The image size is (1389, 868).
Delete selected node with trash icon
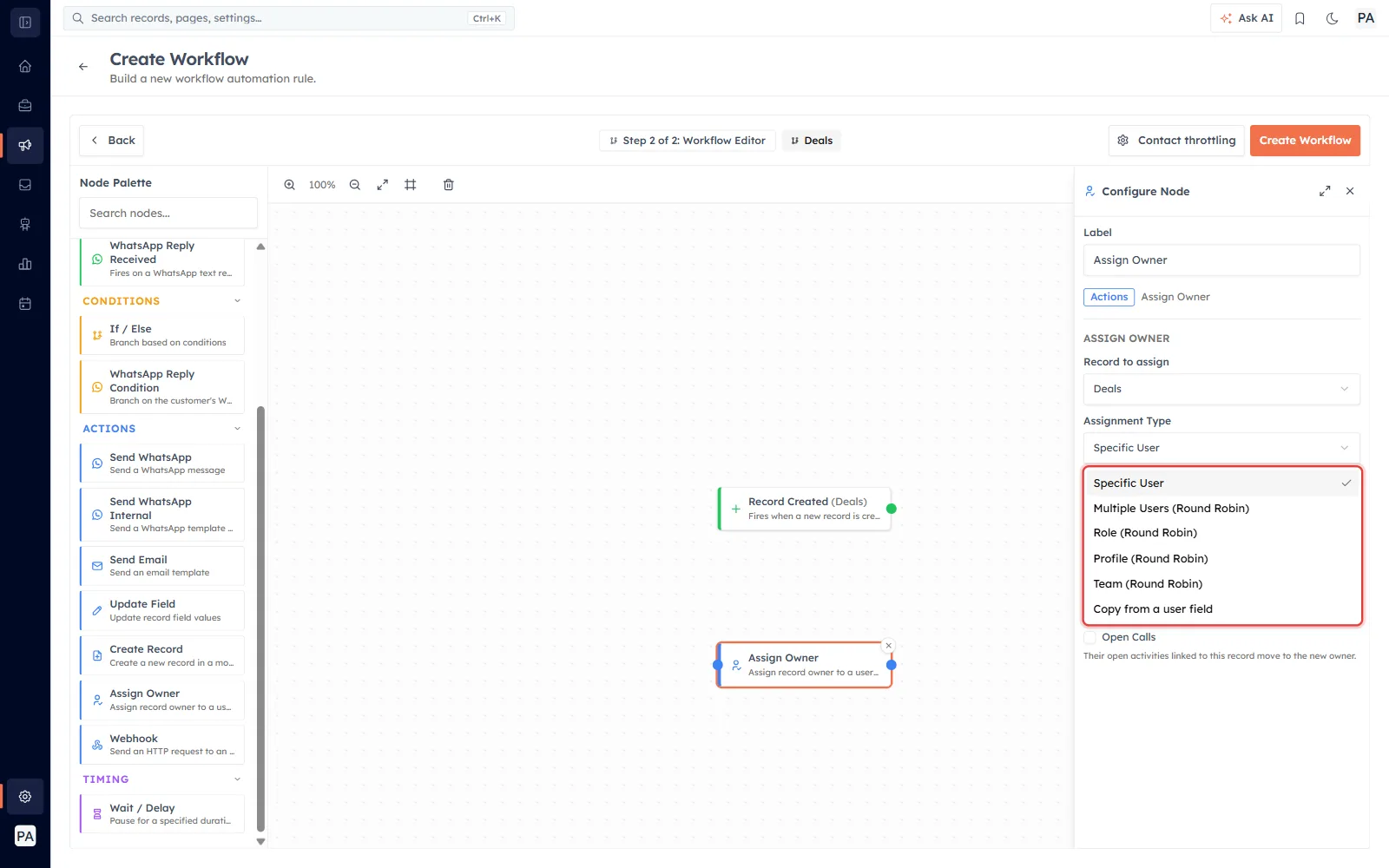point(449,185)
